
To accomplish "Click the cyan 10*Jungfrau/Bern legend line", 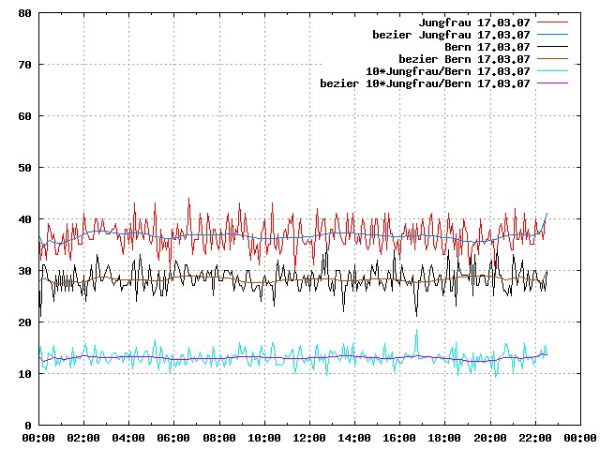I will [552, 71].
